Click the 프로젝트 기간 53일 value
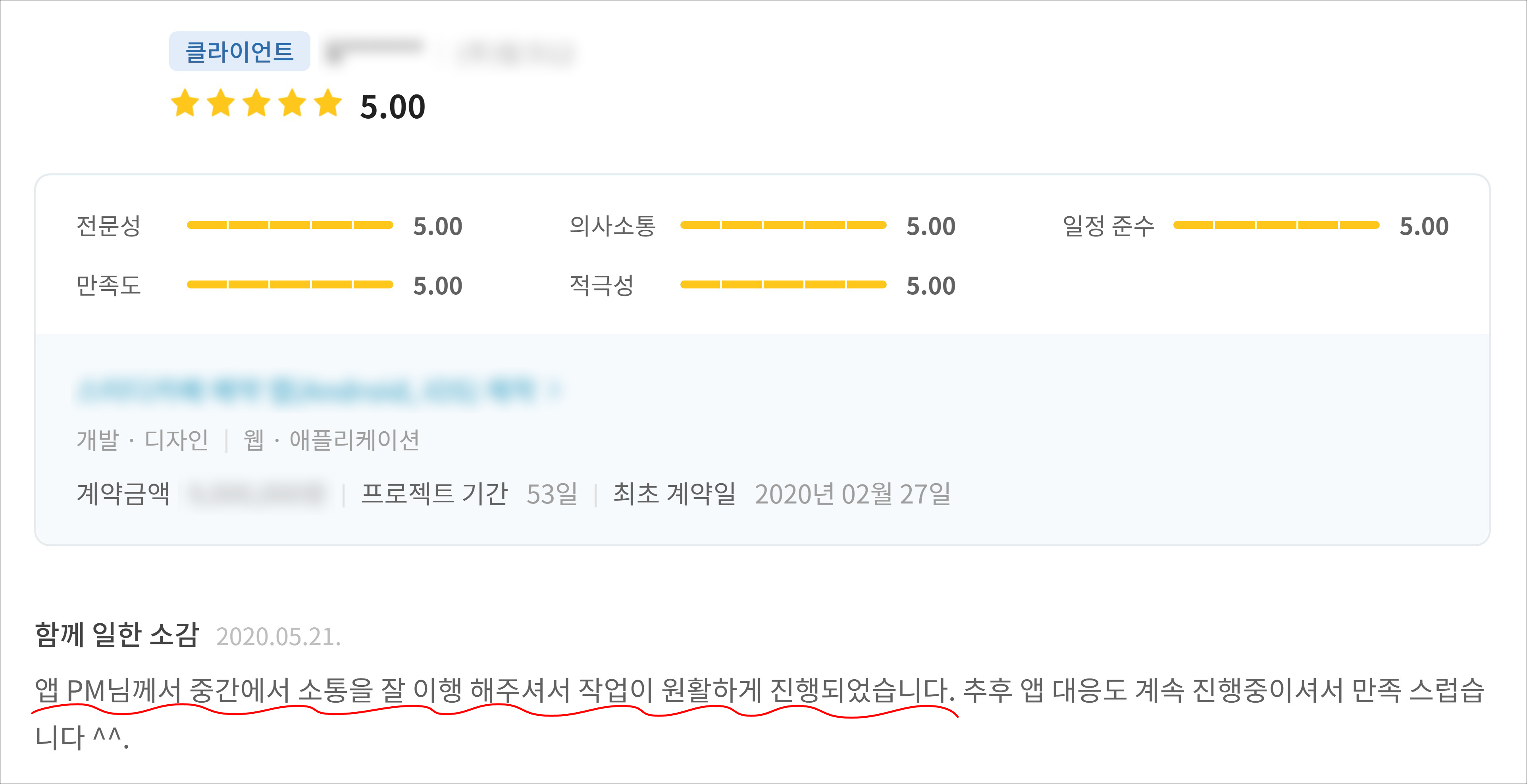The width and height of the screenshot is (1527, 784). 552,494
